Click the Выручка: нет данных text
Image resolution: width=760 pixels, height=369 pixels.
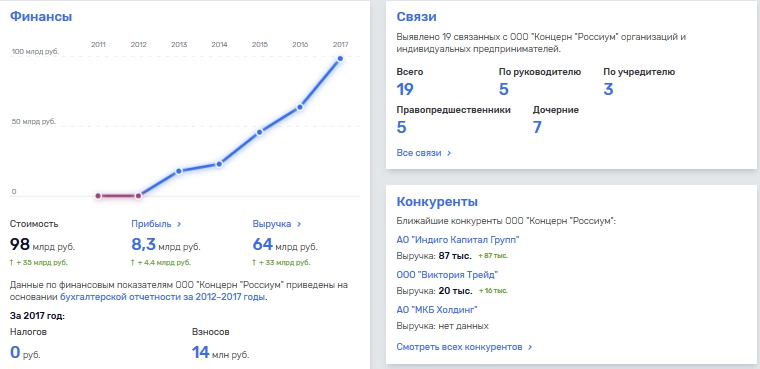click(x=443, y=326)
